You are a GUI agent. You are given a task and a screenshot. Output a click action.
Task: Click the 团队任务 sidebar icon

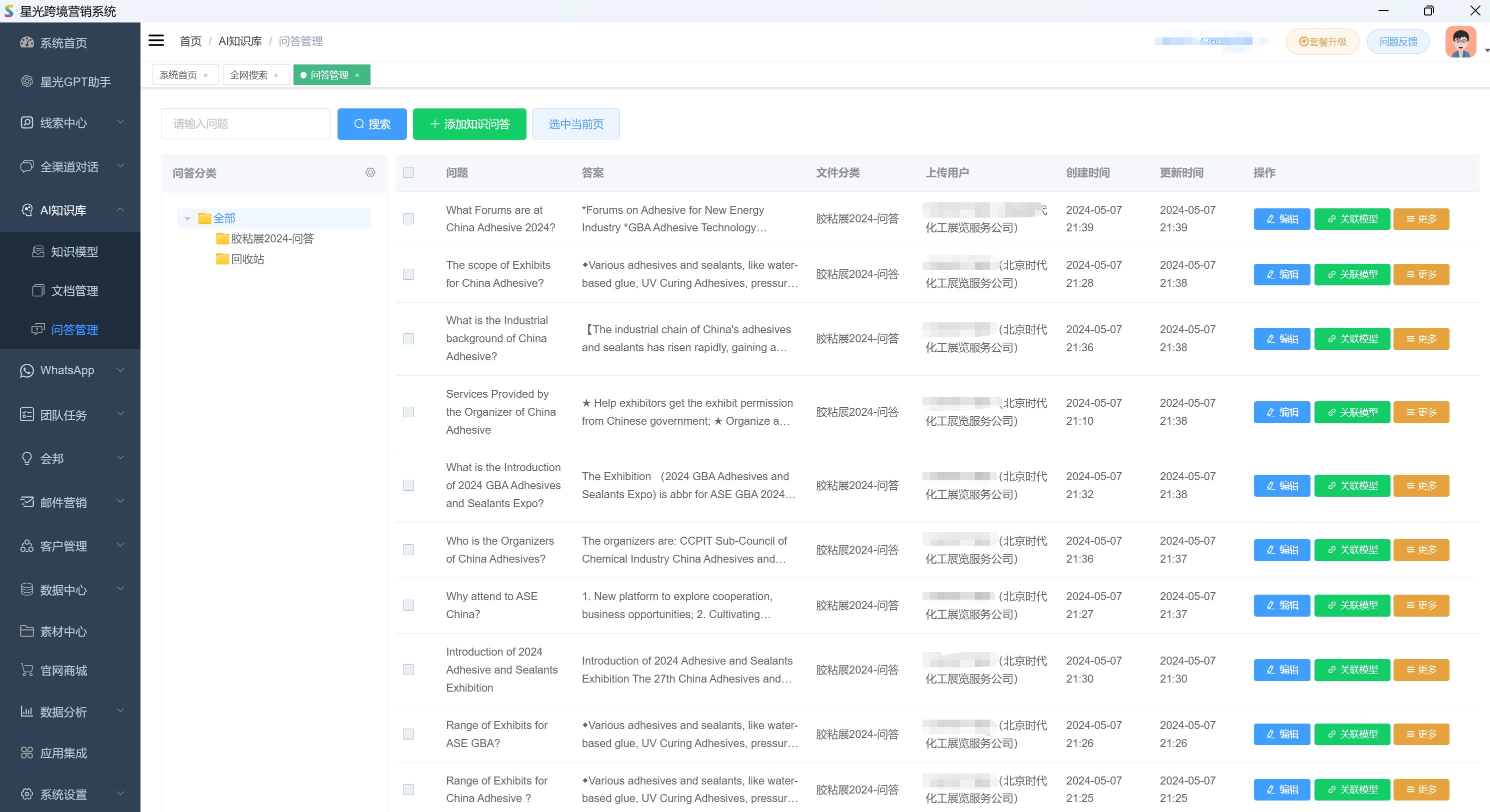click(x=26, y=414)
